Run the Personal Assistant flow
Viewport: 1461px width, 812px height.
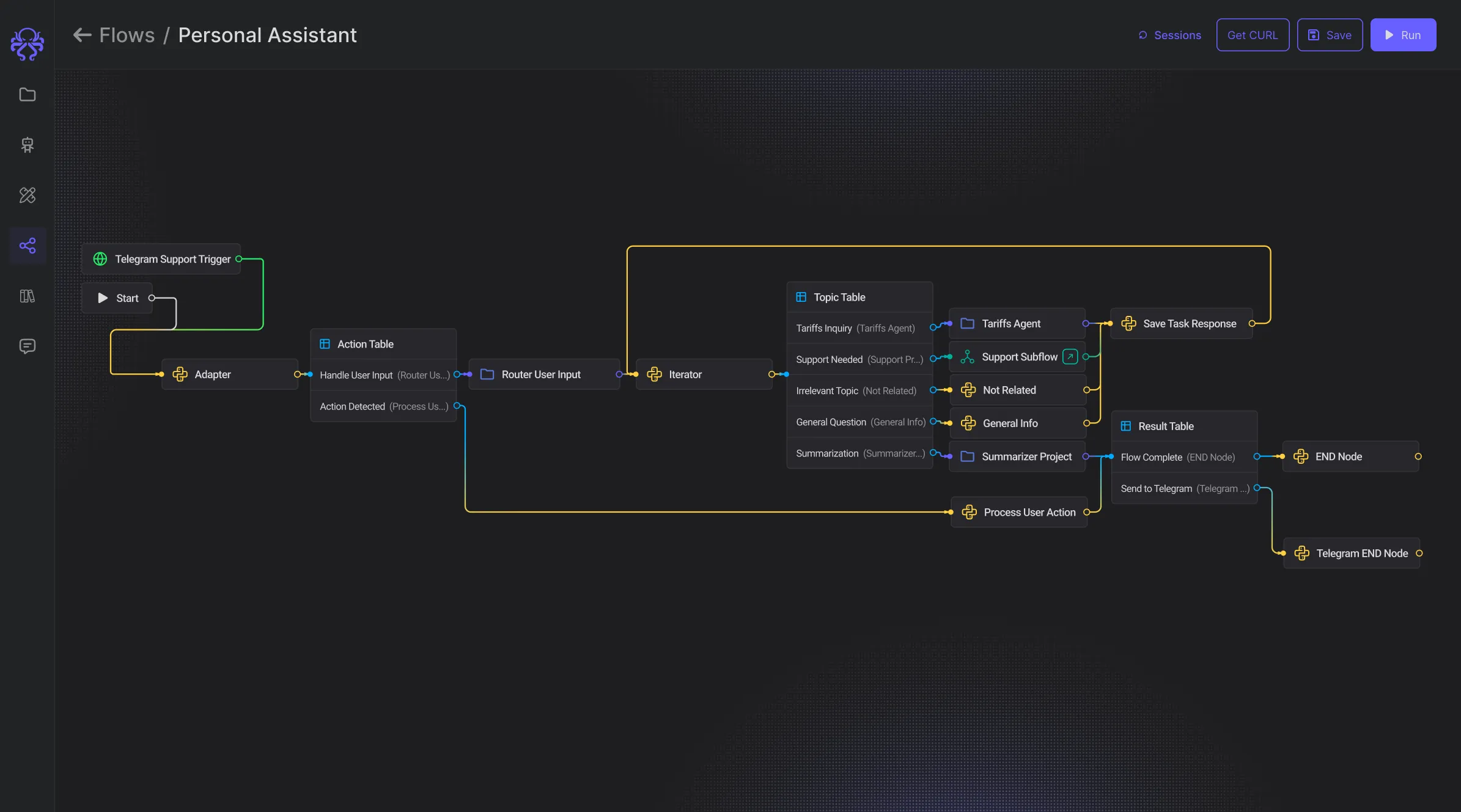click(1403, 35)
